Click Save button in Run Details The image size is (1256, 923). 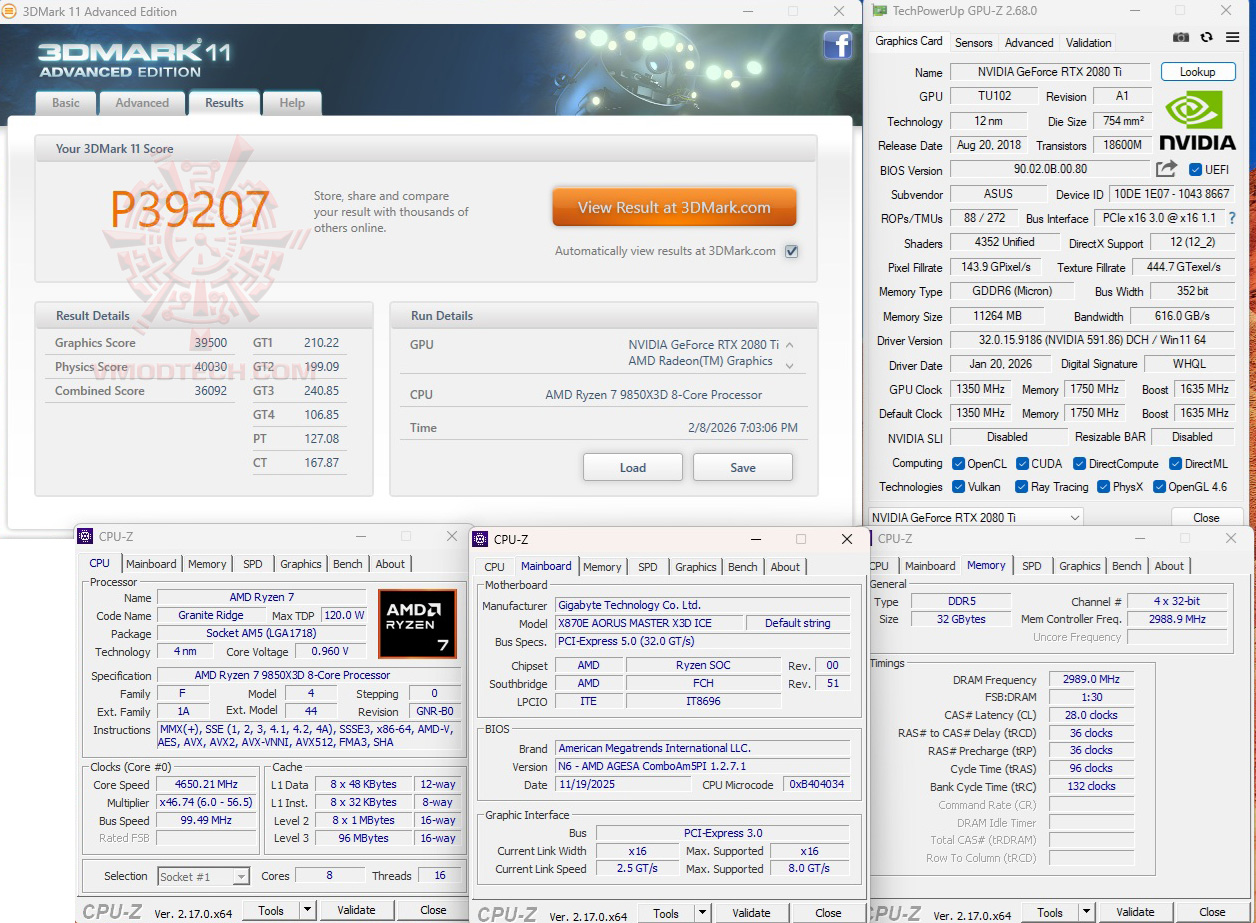click(743, 467)
